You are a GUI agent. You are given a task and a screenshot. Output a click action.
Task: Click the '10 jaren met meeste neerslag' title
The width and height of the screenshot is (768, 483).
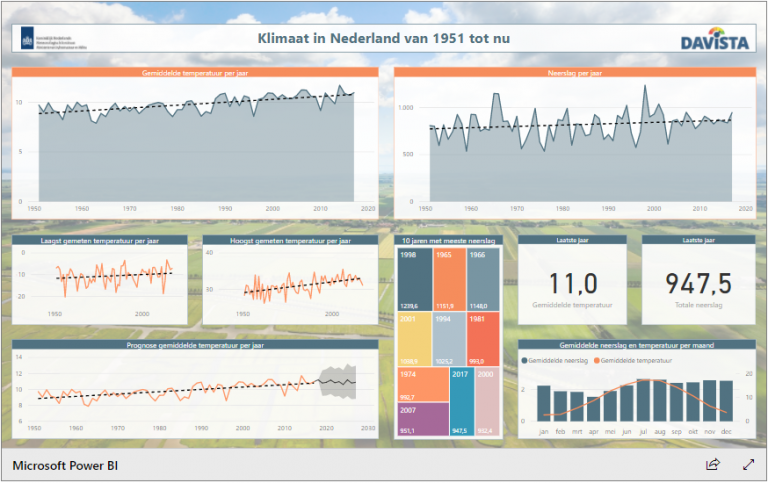448,241
